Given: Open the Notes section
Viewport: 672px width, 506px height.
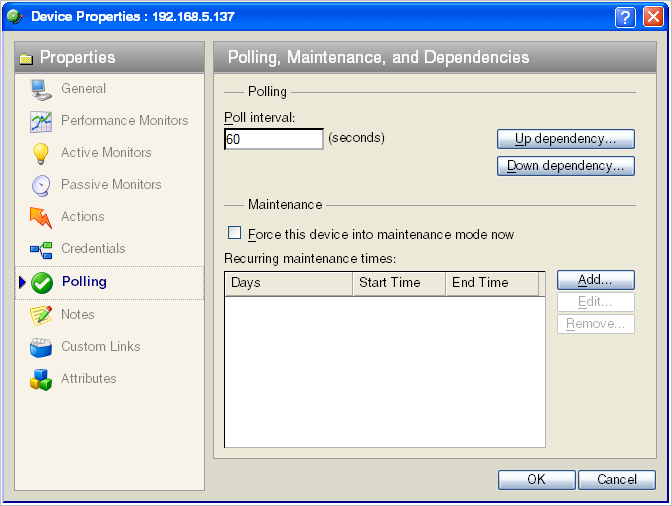Looking at the screenshot, I should coord(78,314).
